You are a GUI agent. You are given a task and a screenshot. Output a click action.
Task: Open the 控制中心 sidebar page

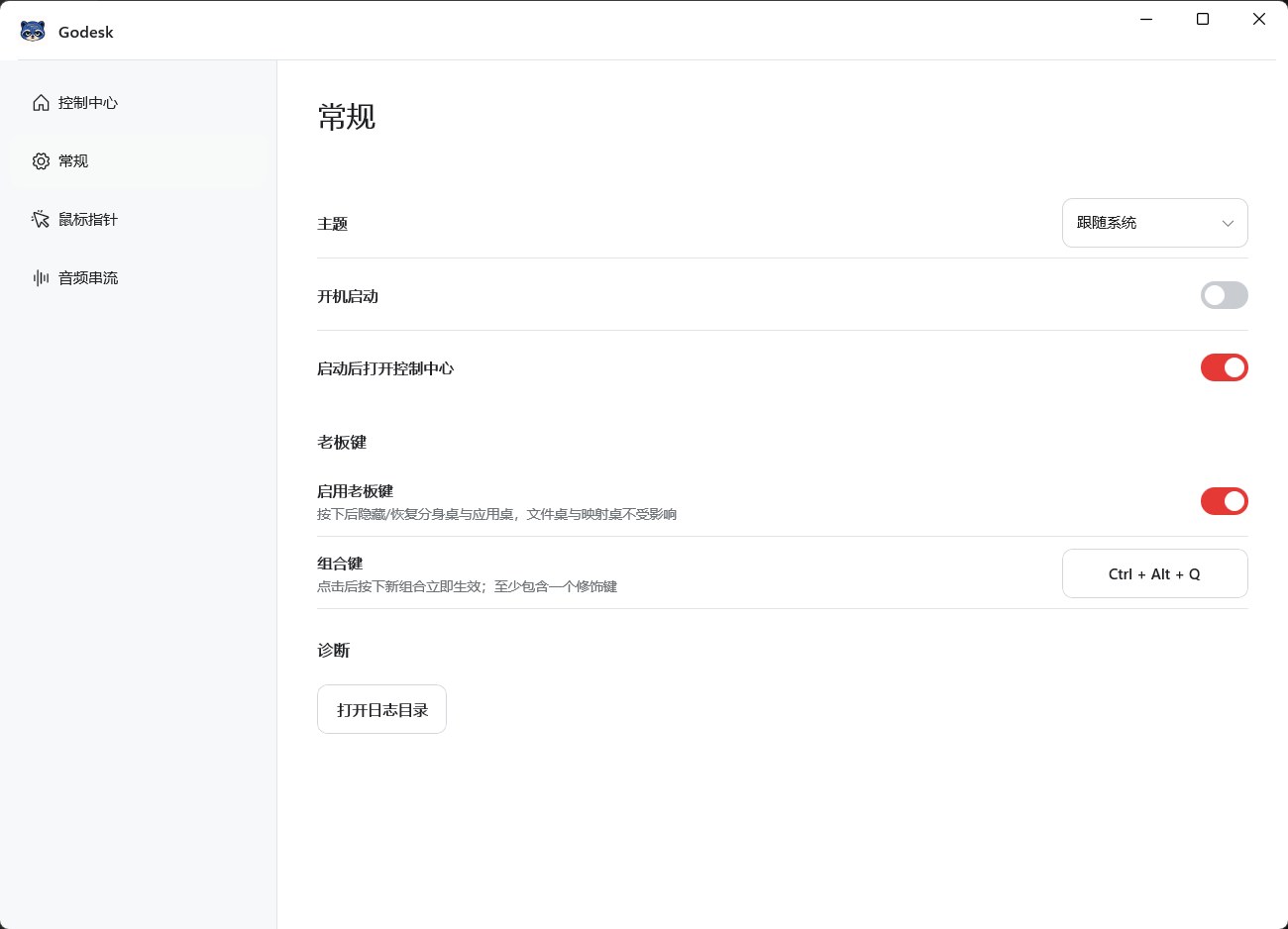[138, 103]
